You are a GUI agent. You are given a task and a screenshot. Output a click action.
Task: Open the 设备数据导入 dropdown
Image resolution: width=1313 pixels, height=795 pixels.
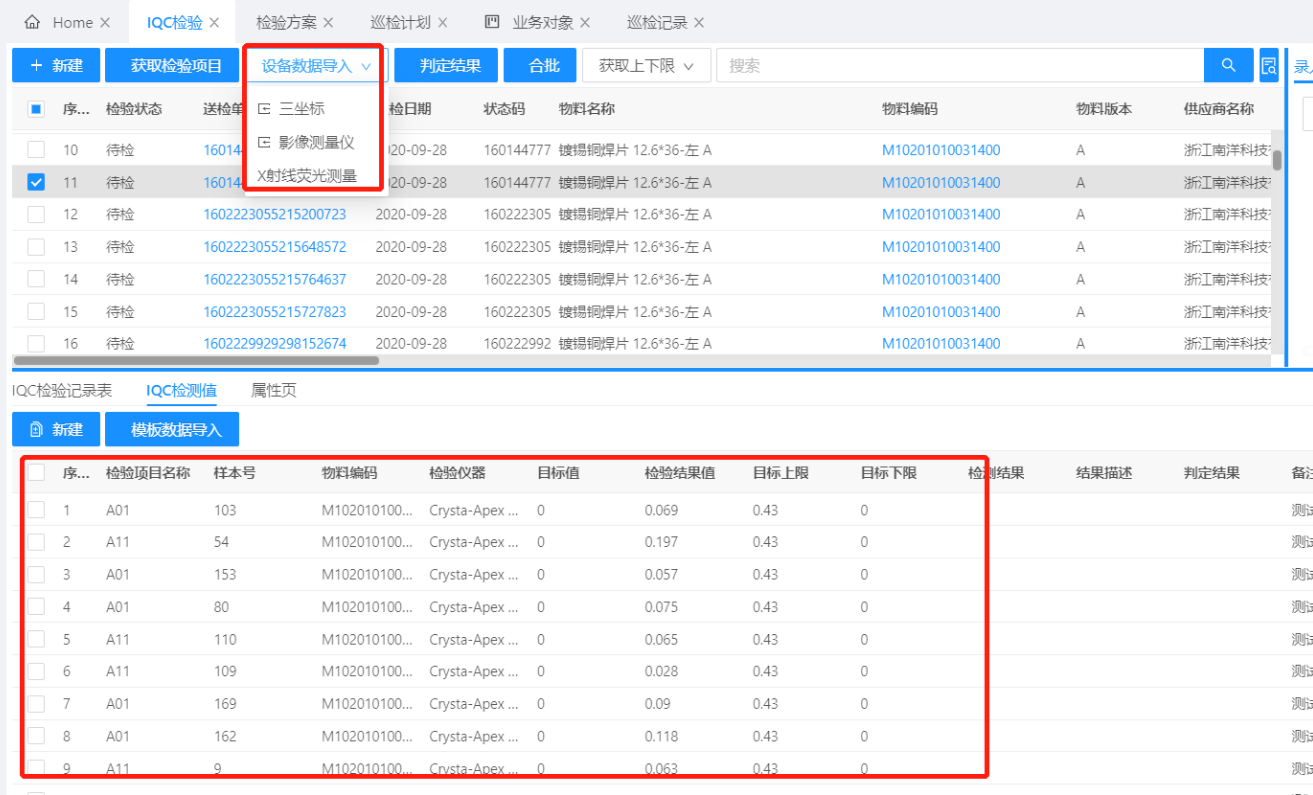[x=316, y=66]
